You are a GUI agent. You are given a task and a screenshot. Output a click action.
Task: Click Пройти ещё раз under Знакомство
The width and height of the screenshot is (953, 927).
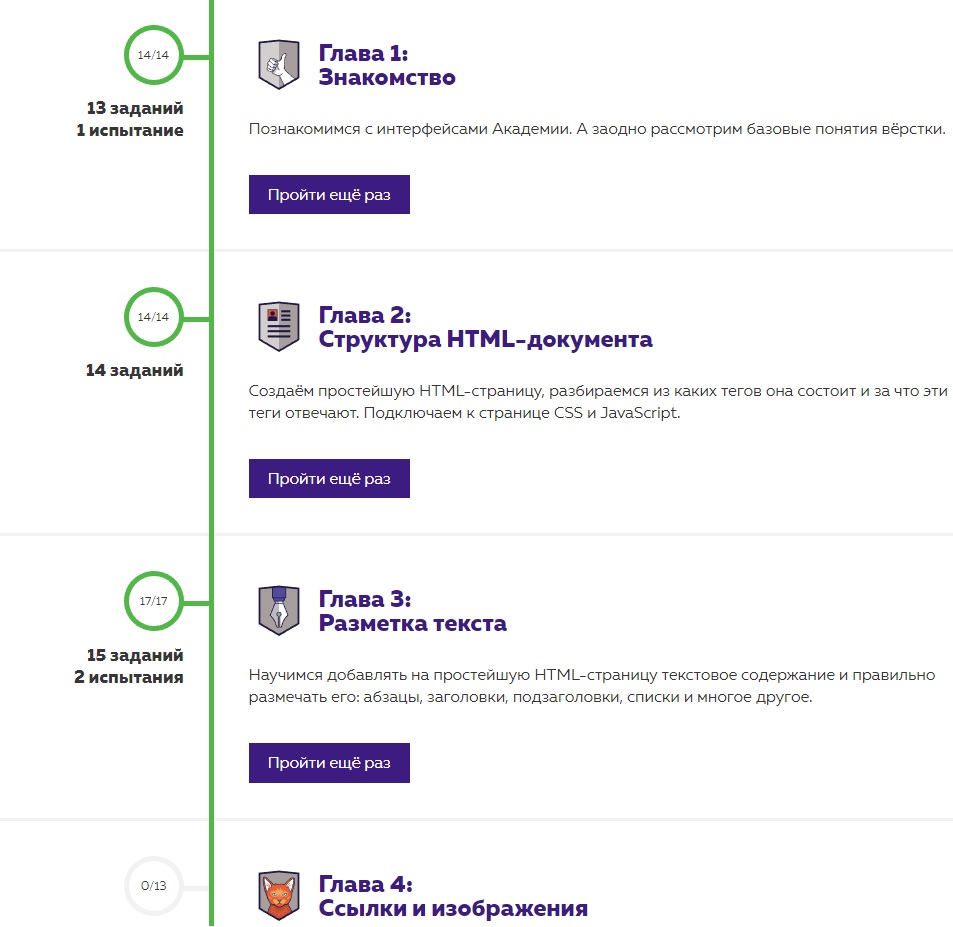pos(329,195)
